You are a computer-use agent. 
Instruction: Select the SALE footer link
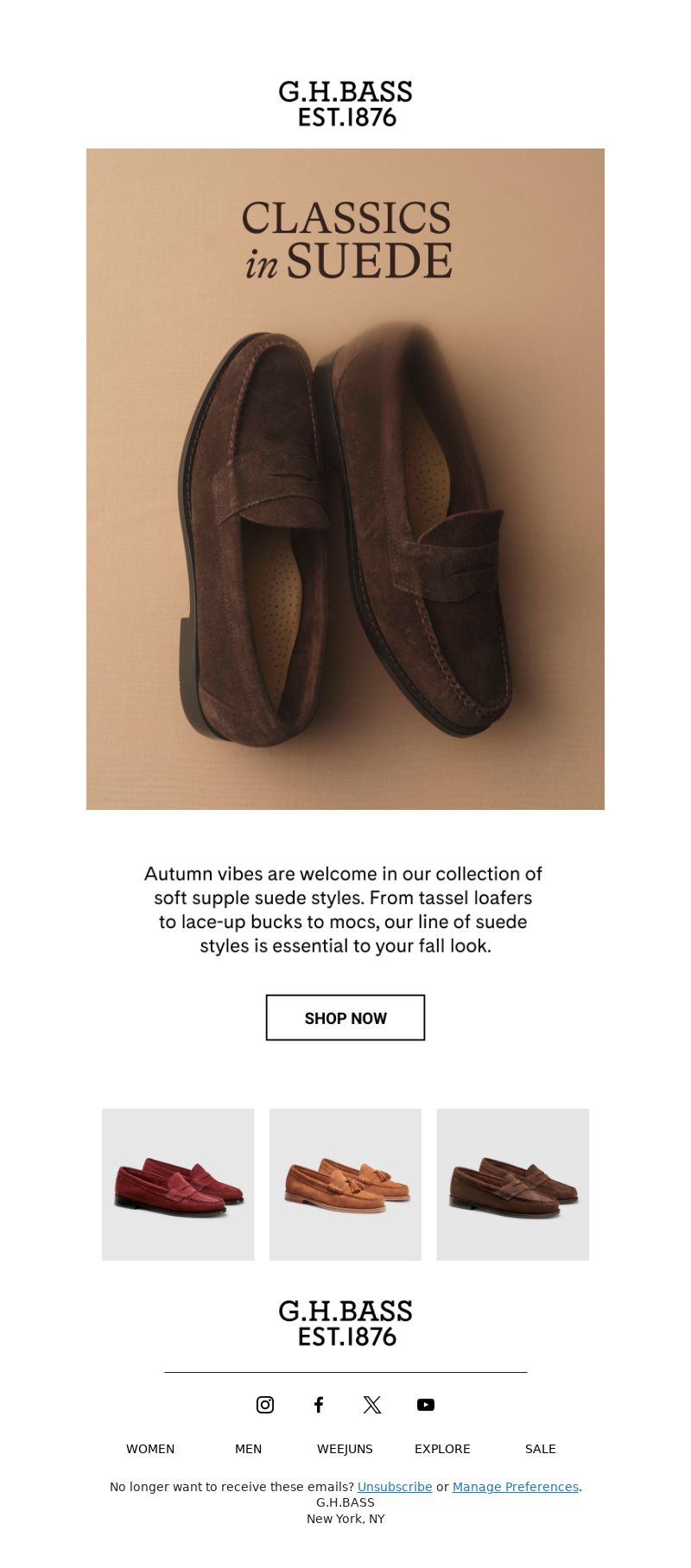[541, 1449]
